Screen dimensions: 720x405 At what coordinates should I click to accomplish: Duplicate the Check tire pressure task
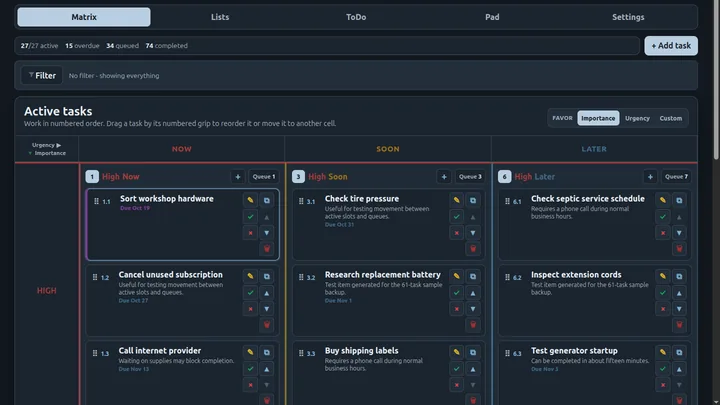(x=472, y=200)
